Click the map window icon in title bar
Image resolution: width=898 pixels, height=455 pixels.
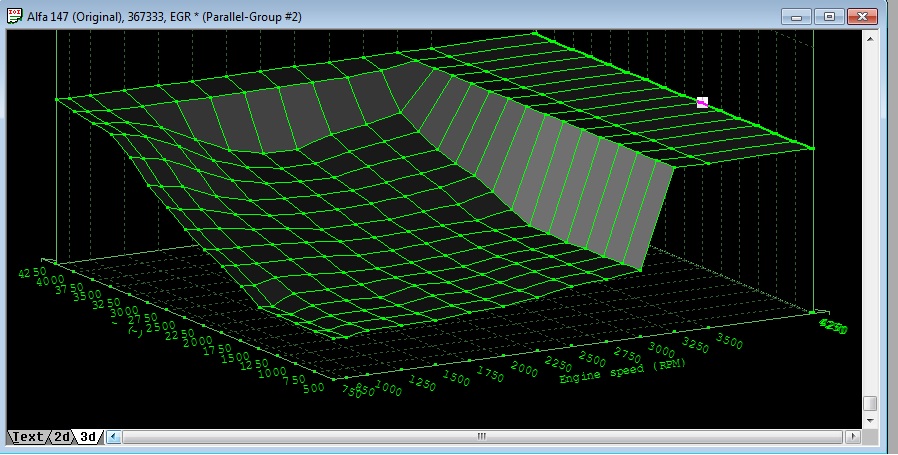(x=15, y=17)
